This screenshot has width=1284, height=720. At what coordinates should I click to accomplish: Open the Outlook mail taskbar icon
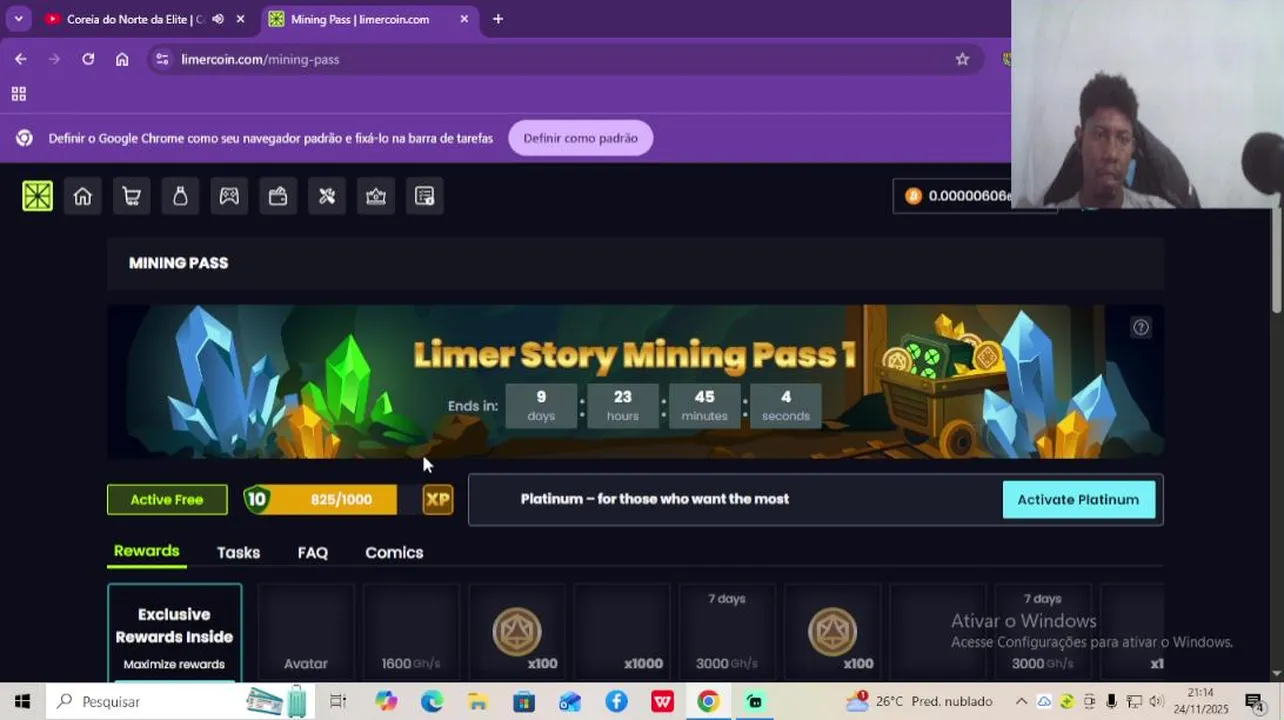click(x=570, y=701)
